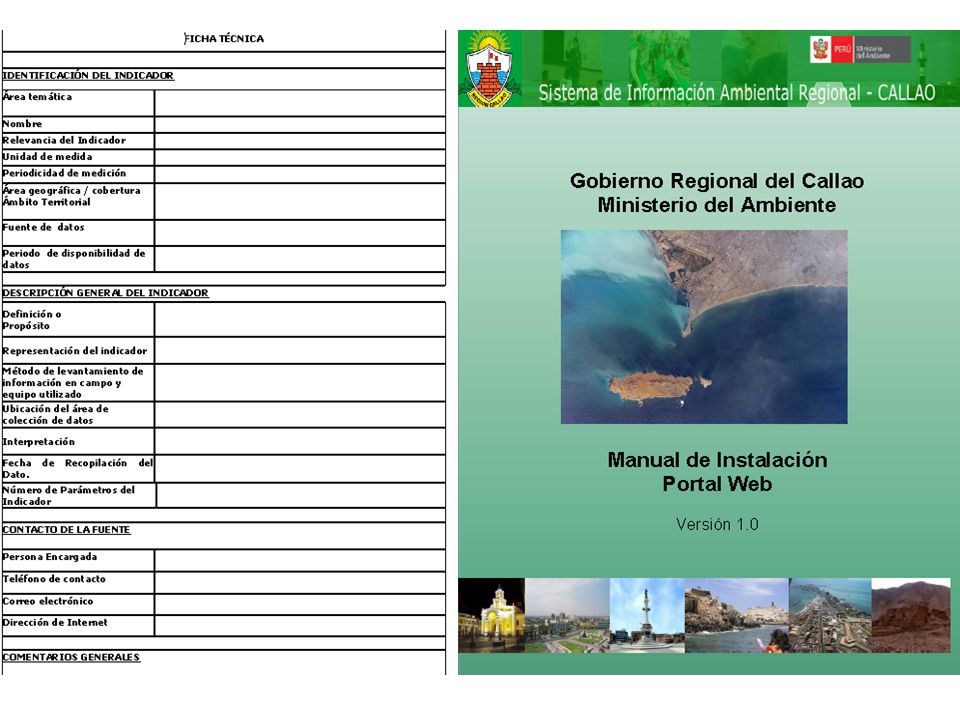Click the Relevancia del Indicador value field

point(300,141)
